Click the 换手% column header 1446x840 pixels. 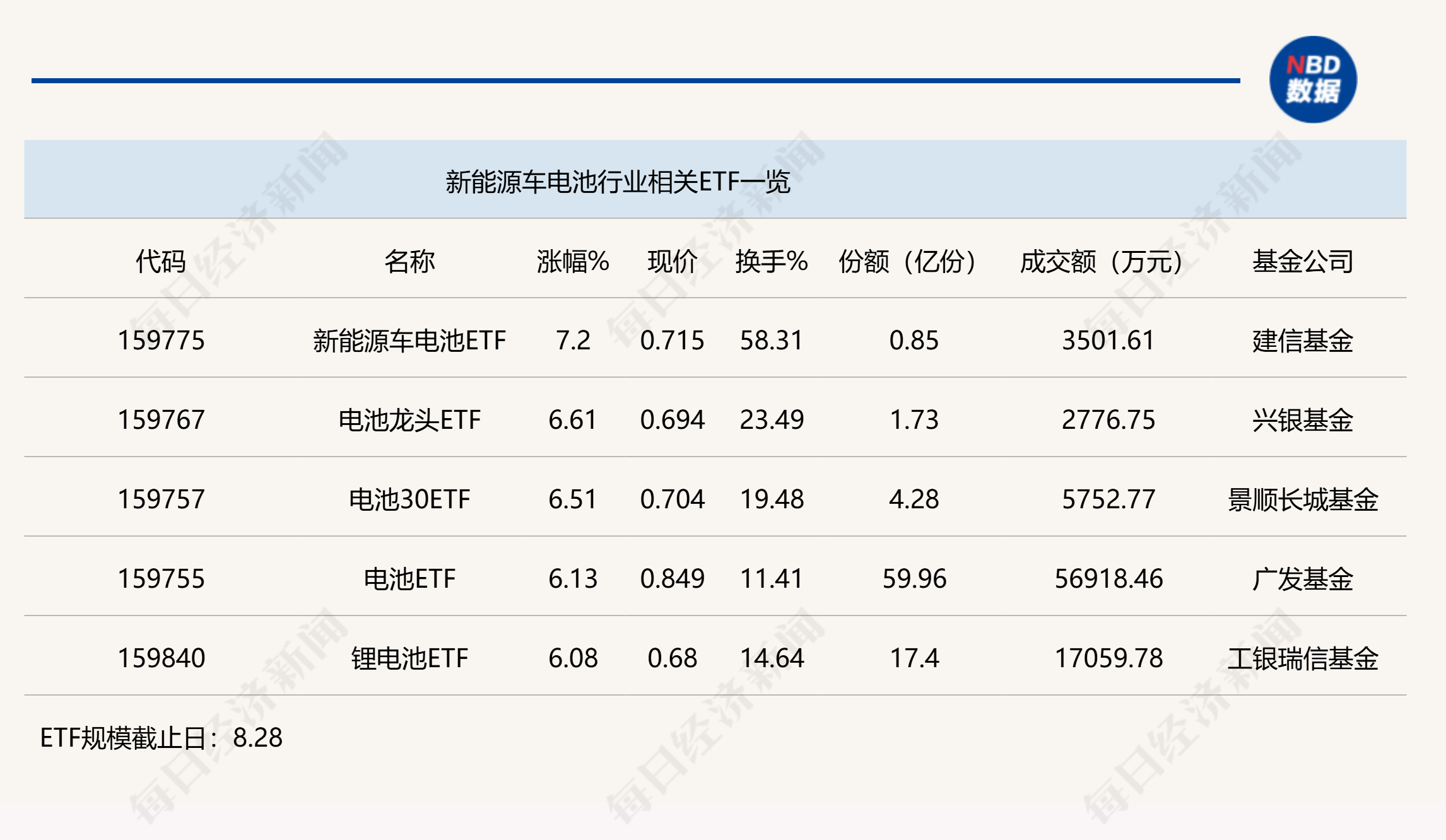771,261
